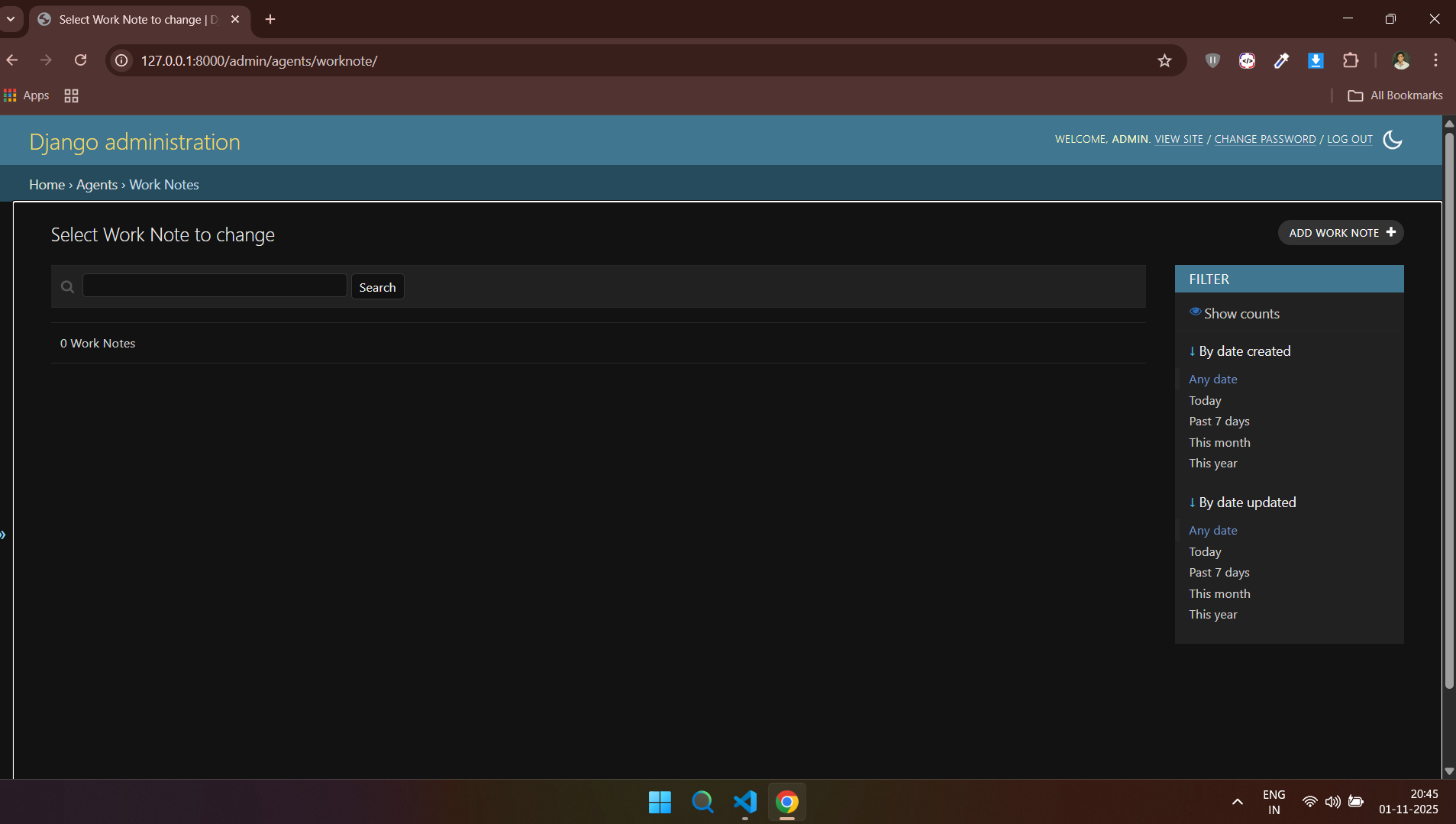Open a new browser tab
The height and width of the screenshot is (824, 1456).
point(270,19)
